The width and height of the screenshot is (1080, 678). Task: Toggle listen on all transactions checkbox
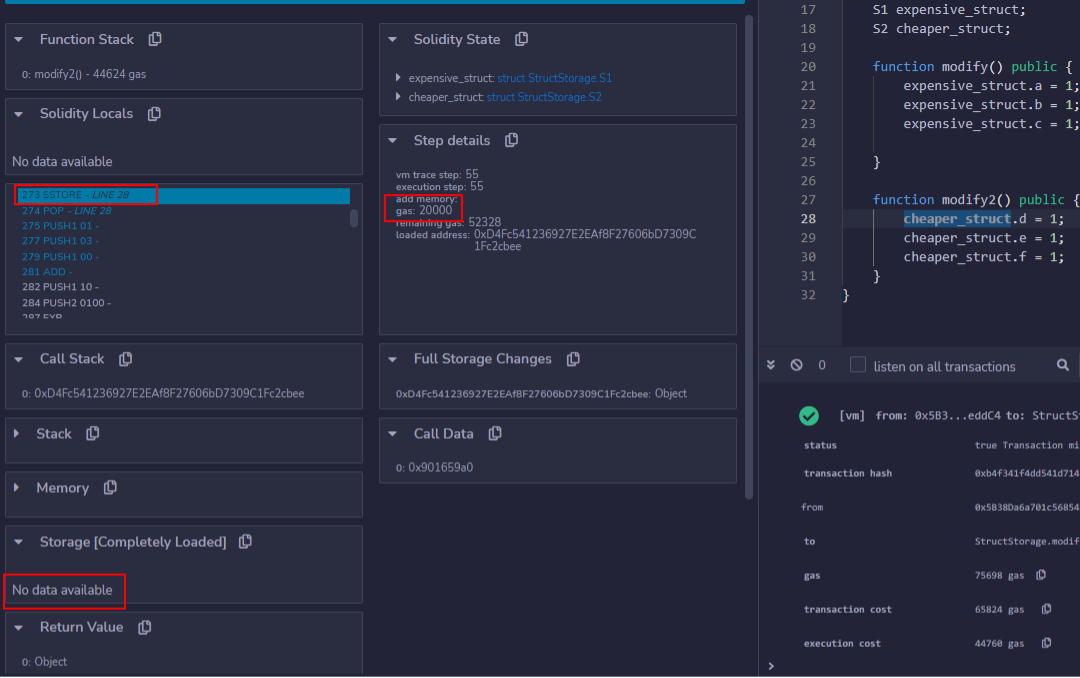coord(858,364)
